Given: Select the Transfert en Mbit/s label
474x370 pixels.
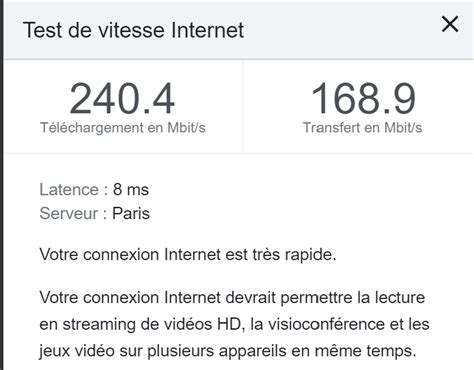Looking at the screenshot, I should (x=362, y=128).
